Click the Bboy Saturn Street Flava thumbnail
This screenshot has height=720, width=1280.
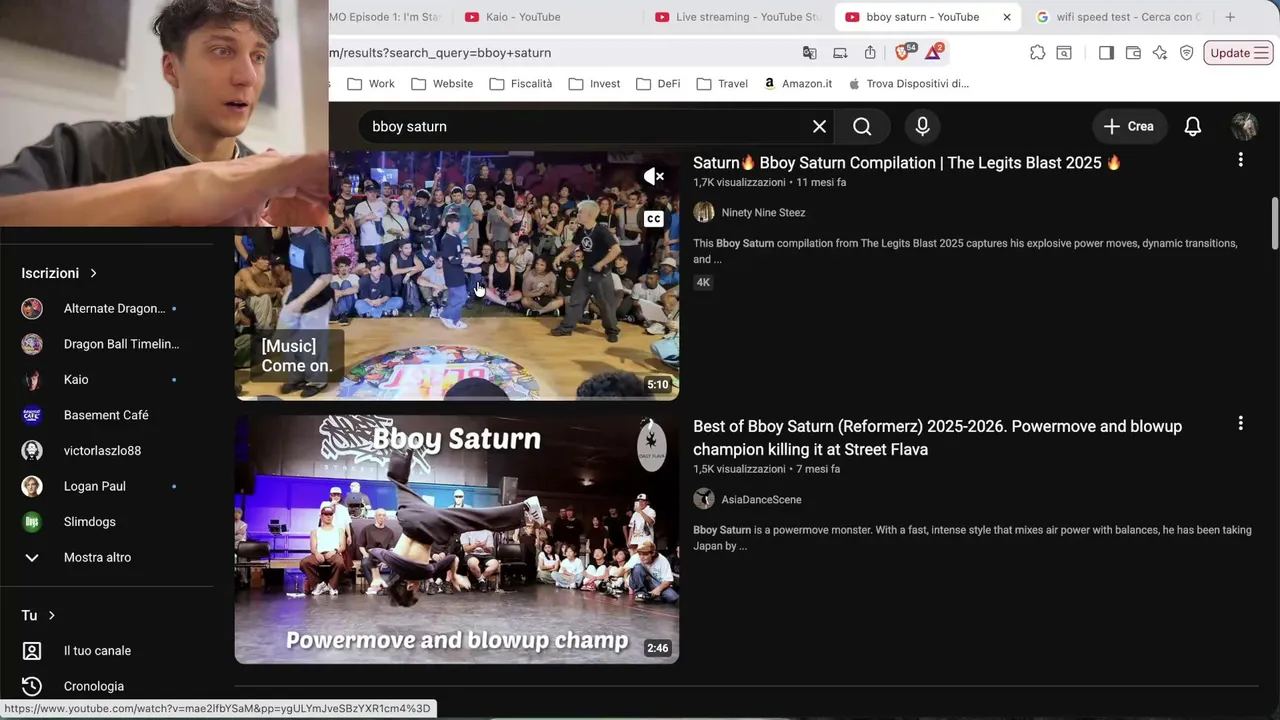pyautogui.click(x=457, y=540)
